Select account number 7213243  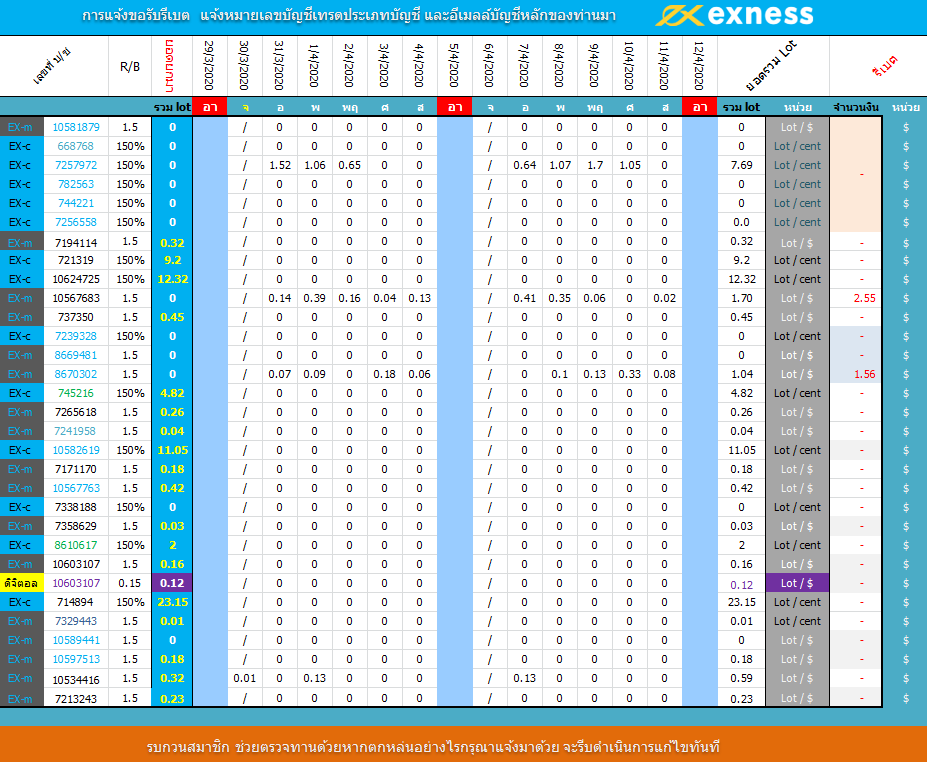[x=76, y=699]
